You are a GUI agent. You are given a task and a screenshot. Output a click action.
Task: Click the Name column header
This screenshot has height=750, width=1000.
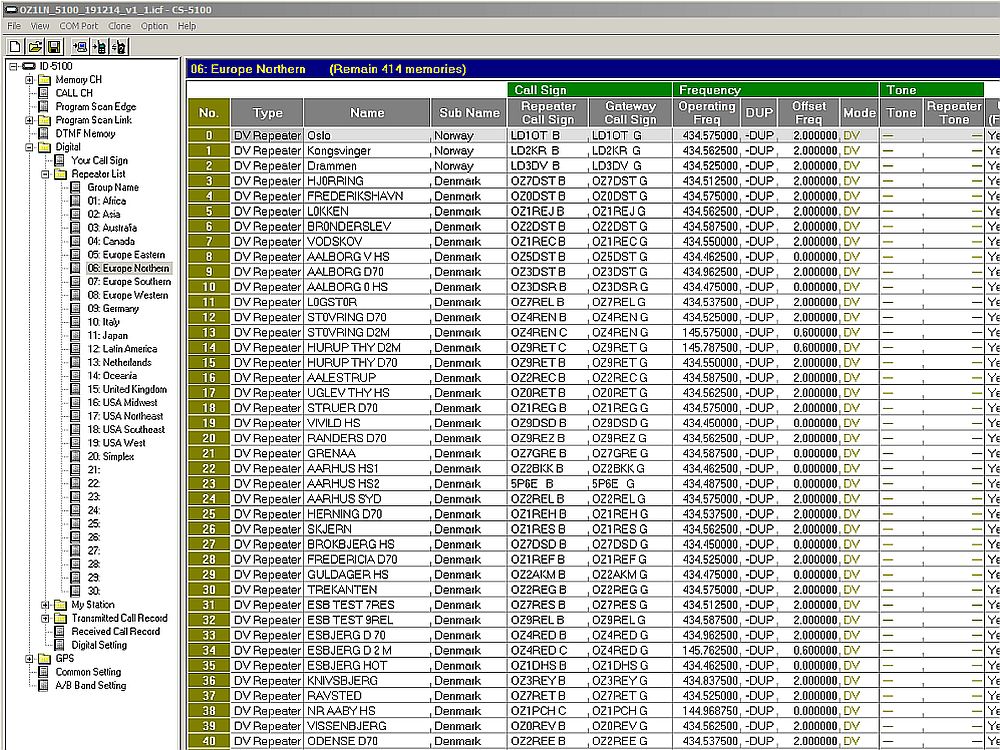367,112
